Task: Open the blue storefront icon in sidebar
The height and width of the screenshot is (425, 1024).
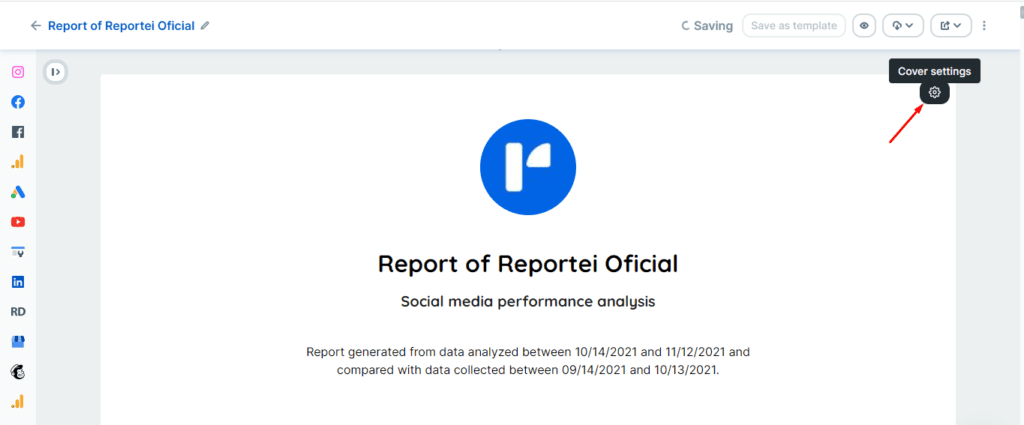Action: point(18,342)
